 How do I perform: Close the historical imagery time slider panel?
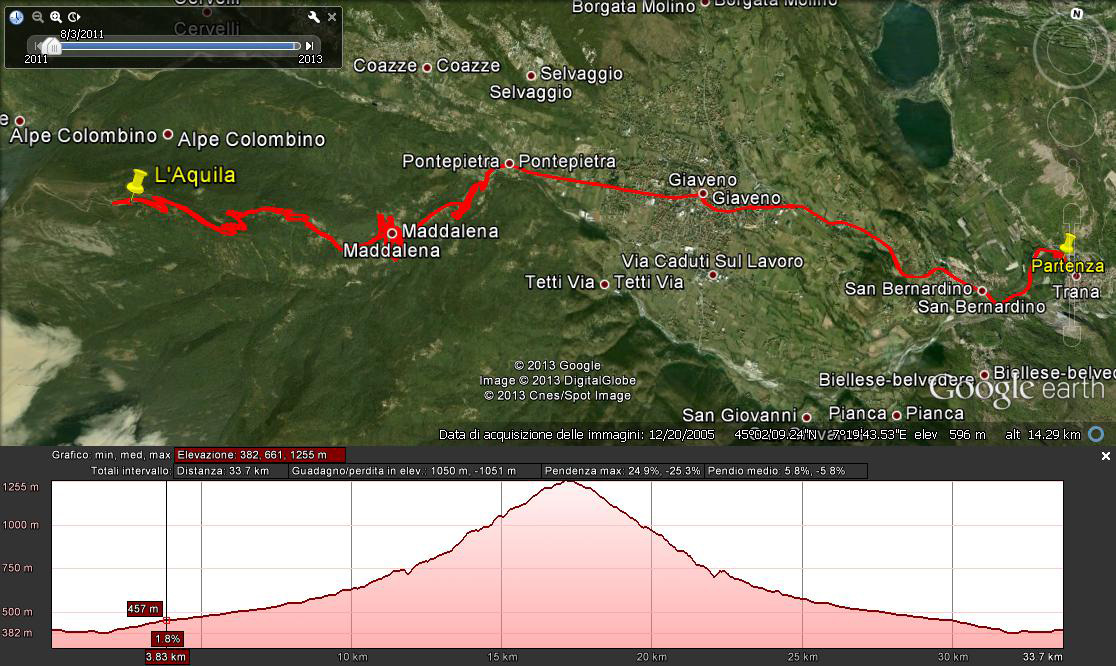(x=332, y=17)
